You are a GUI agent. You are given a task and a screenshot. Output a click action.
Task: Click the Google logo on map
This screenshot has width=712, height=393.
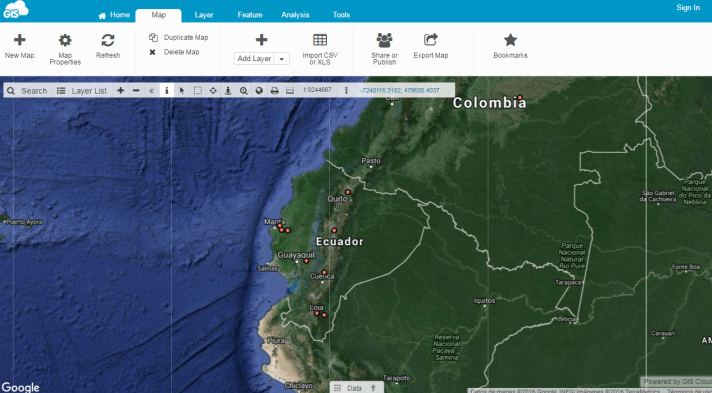[x=20, y=387]
